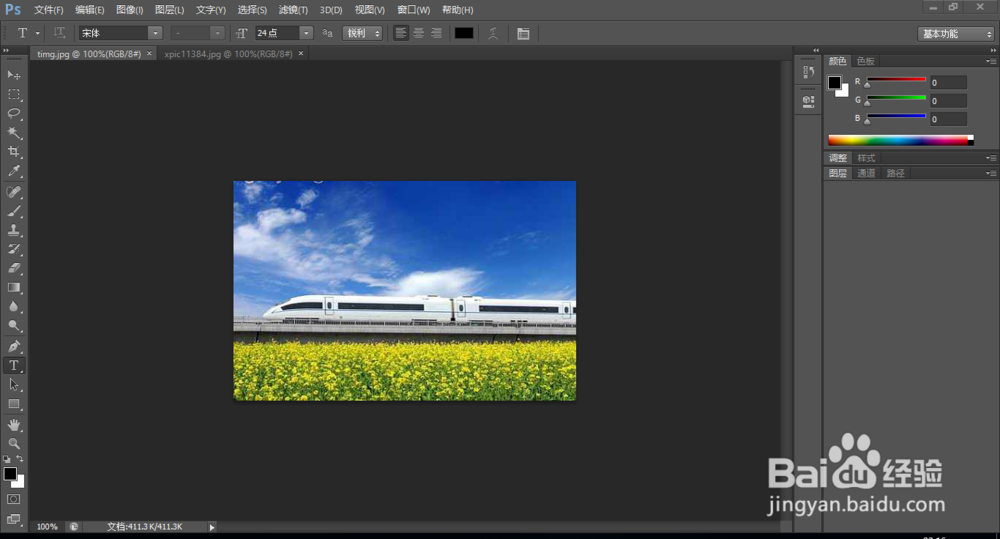This screenshot has height=539, width=1000.
Task: Open the 调整 panel tab
Action: pyautogui.click(x=837, y=158)
